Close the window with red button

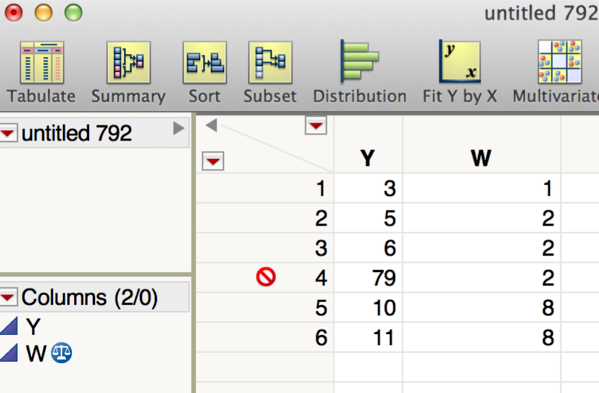(x=14, y=12)
